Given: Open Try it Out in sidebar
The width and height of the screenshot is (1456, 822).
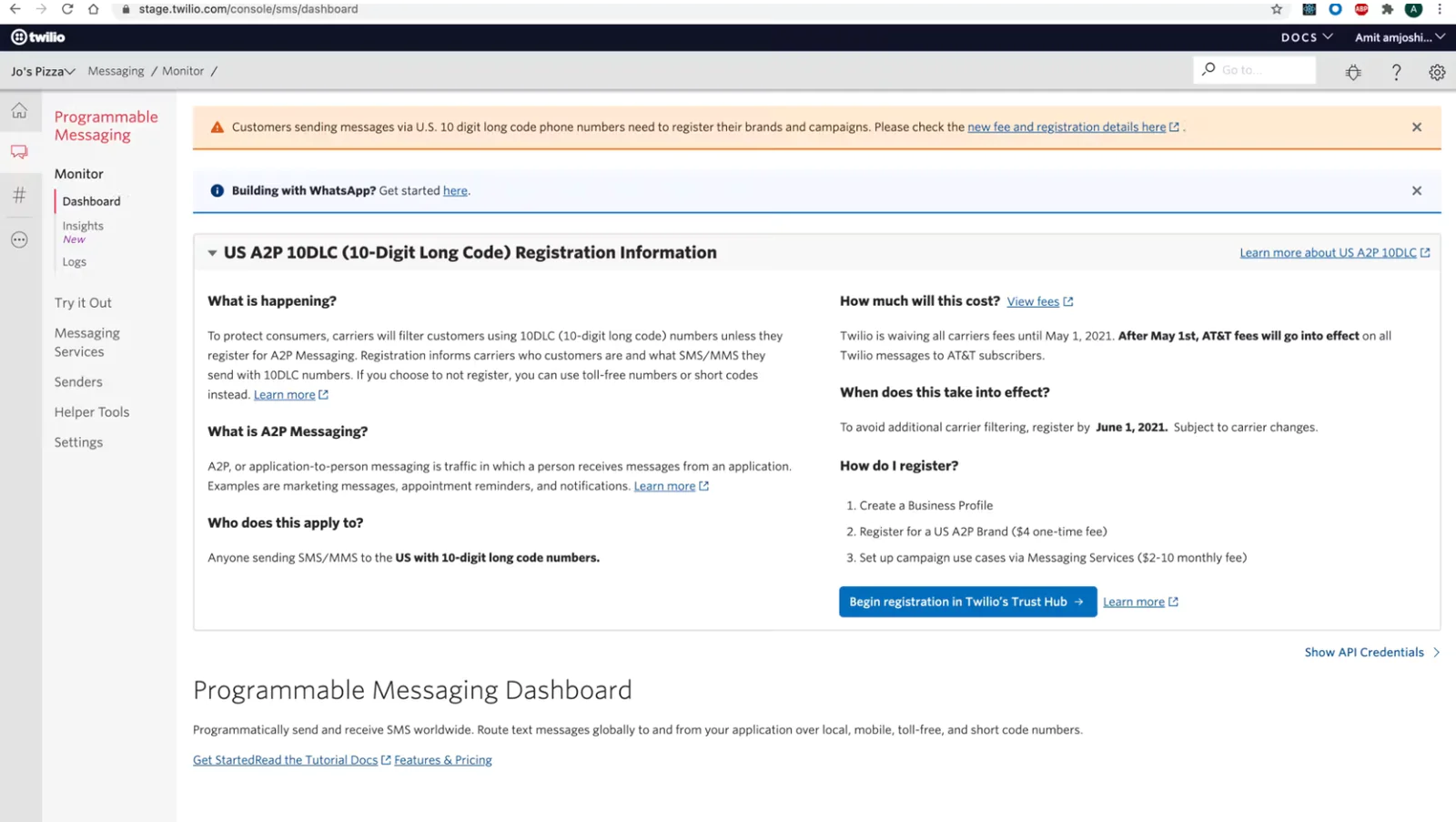Looking at the screenshot, I should click(x=83, y=303).
